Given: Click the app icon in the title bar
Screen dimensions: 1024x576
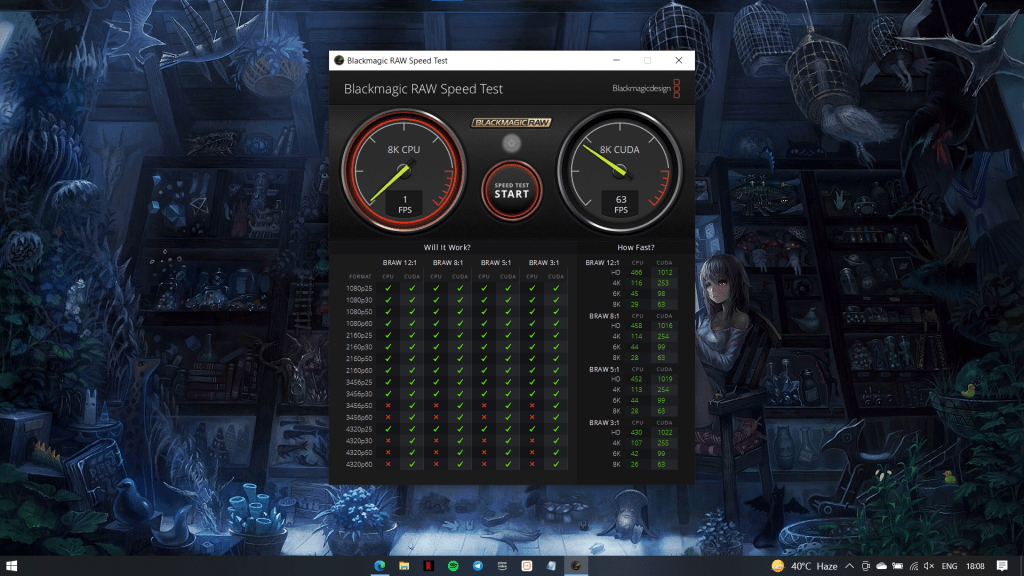Looking at the screenshot, I should (338, 60).
